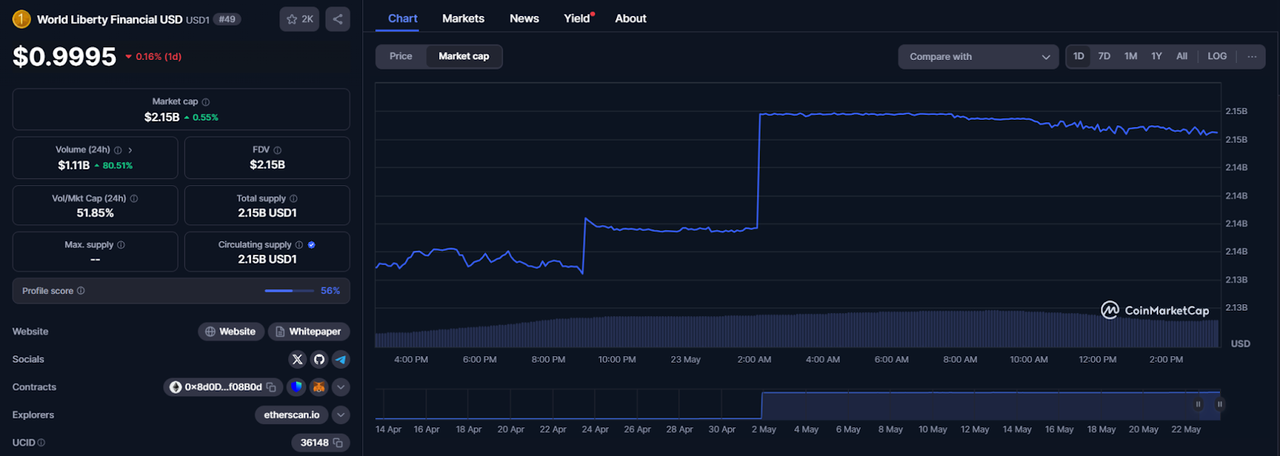Copy the UCID 36148 value

(338, 442)
